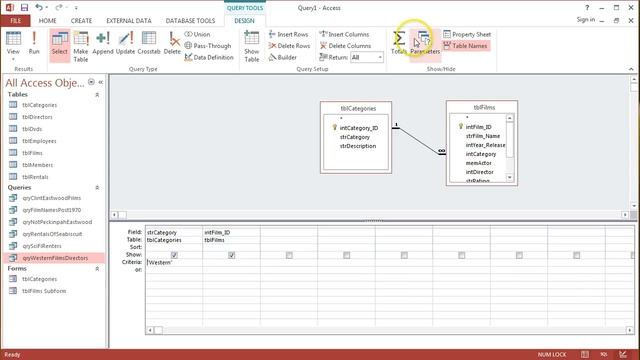This screenshot has height=360, width=640.
Task: Switch to Append query type
Action: pos(103,43)
